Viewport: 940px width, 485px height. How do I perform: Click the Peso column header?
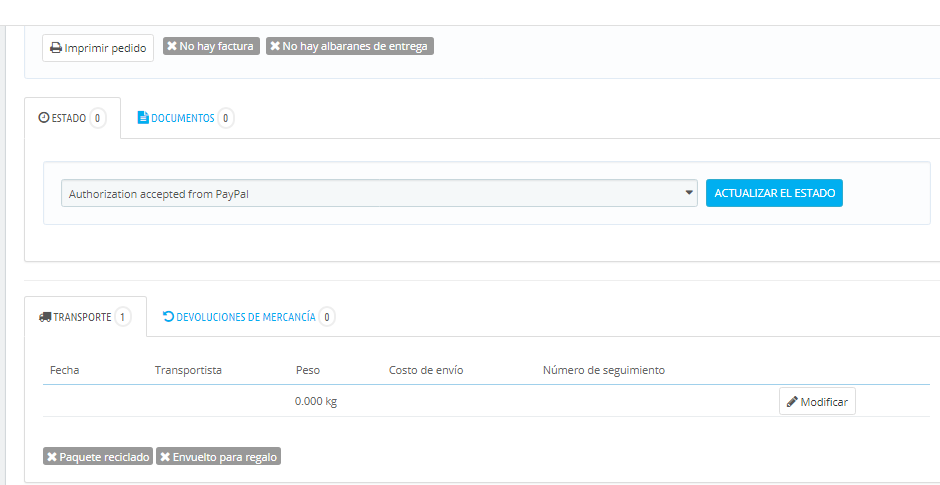click(308, 370)
